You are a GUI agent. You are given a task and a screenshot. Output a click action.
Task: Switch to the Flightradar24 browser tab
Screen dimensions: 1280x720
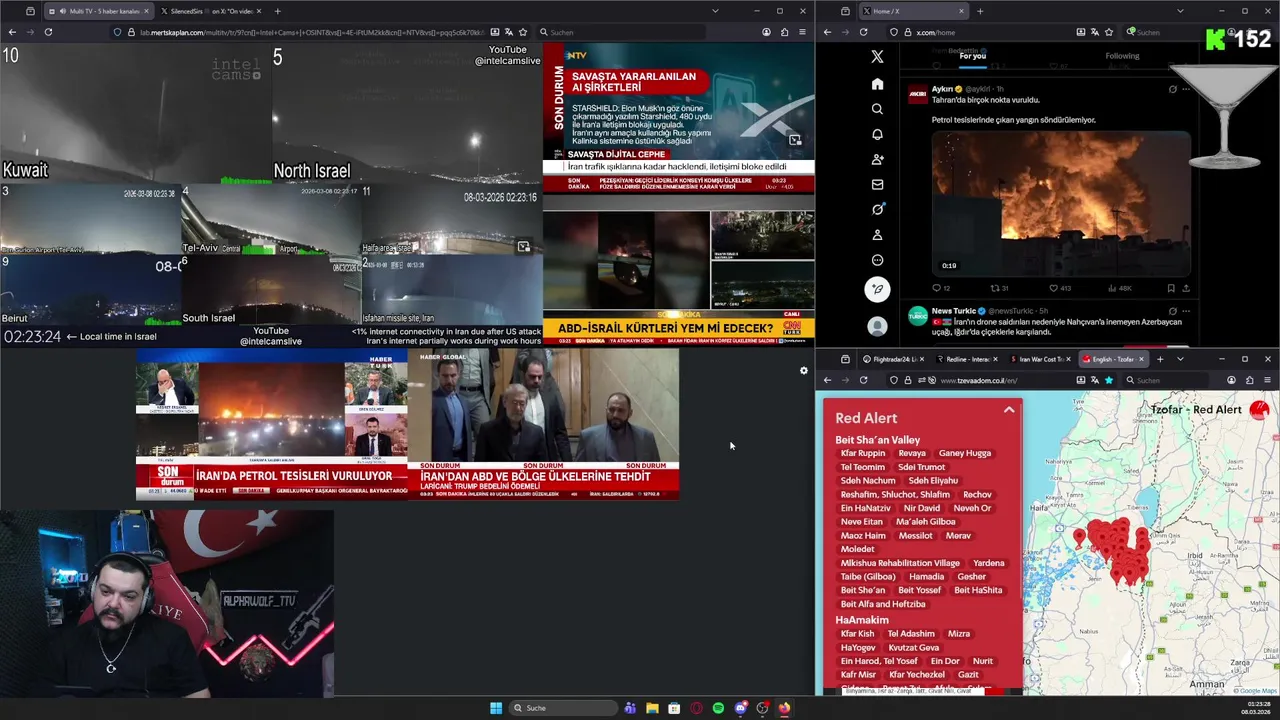click(891, 359)
